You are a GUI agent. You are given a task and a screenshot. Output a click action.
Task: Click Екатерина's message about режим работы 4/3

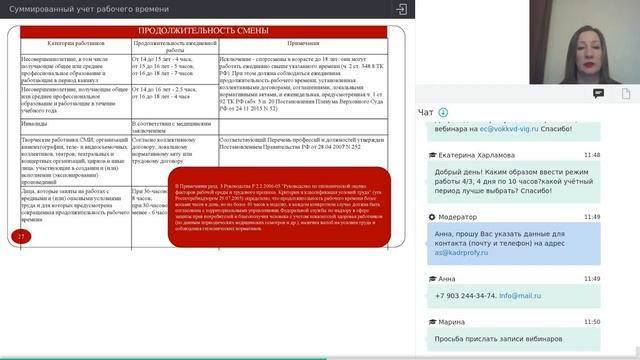click(x=513, y=182)
